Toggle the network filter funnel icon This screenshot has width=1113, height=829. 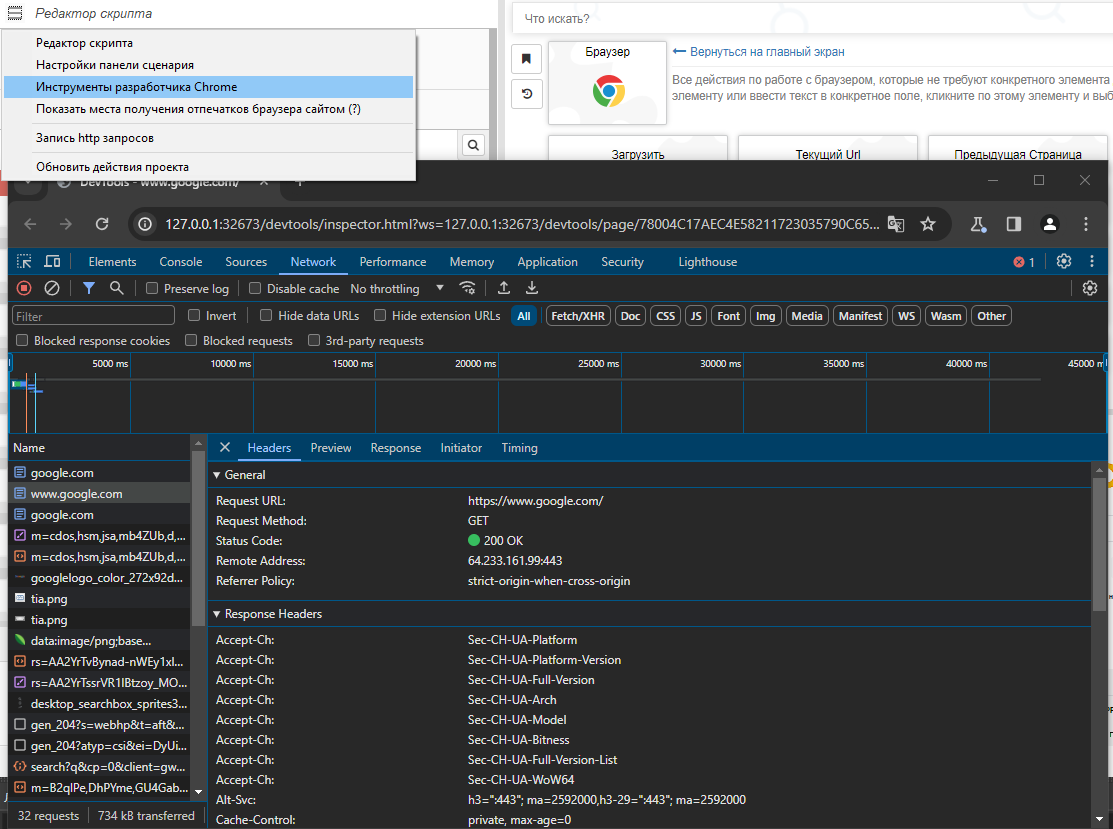click(x=89, y=288)
